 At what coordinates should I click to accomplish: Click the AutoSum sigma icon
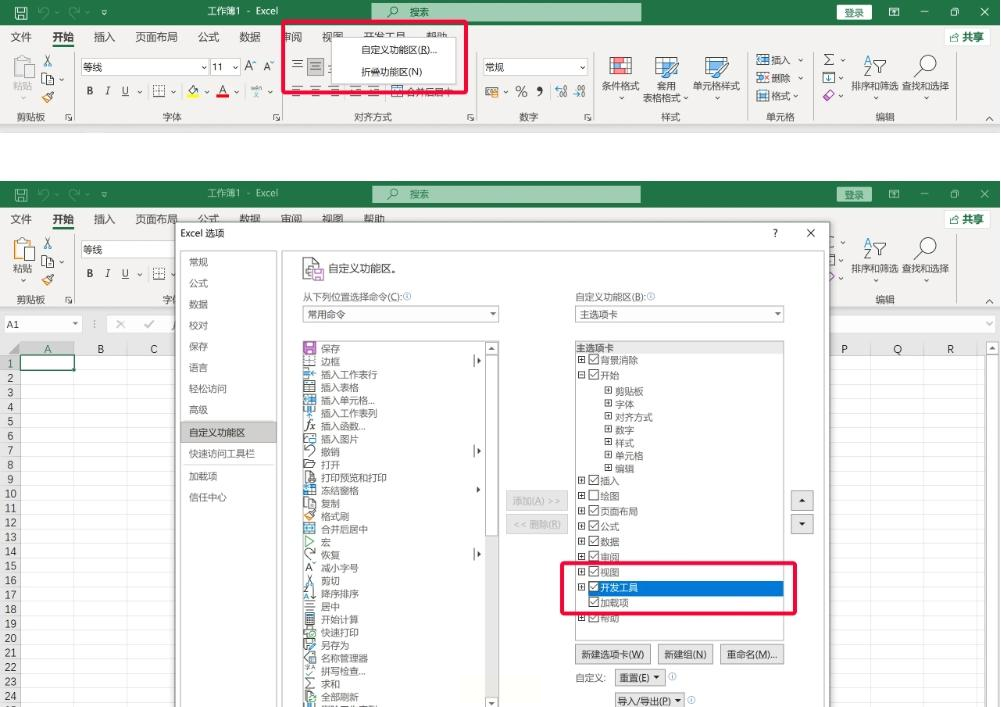pos(829,60)
